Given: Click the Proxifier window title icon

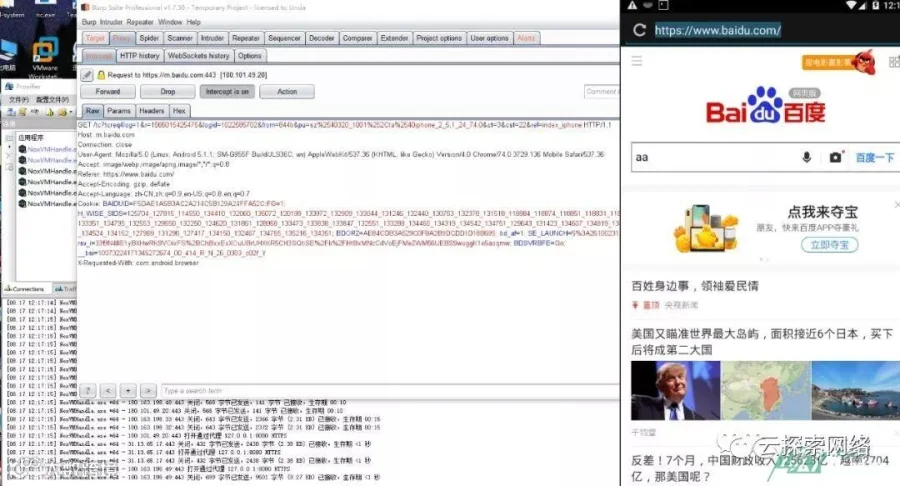Looking at the screenshot, I should coord(9,86).
